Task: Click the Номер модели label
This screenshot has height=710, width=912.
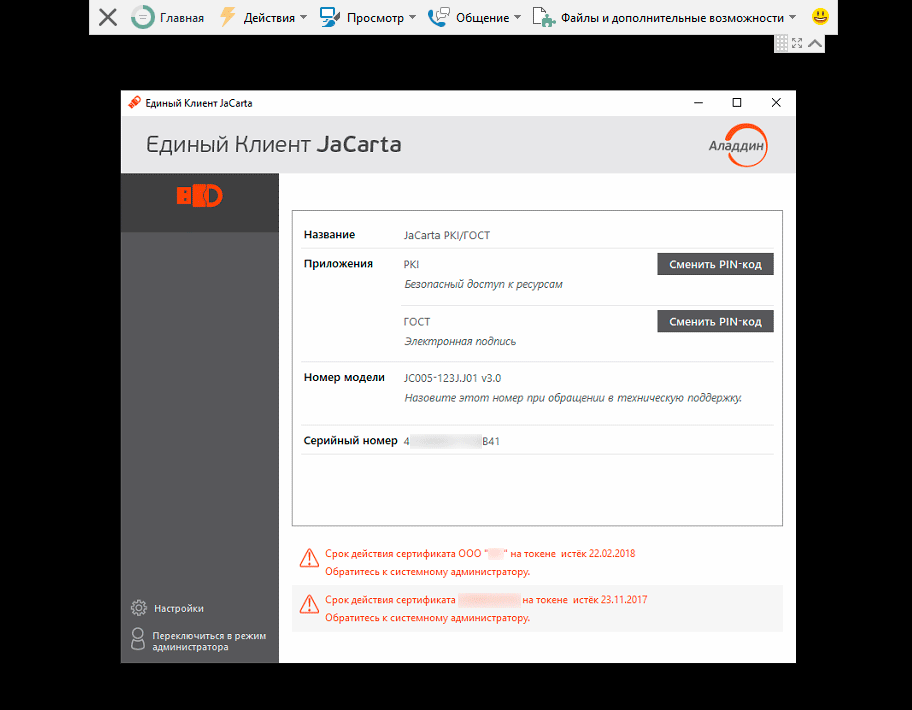Action: point(344,377)
